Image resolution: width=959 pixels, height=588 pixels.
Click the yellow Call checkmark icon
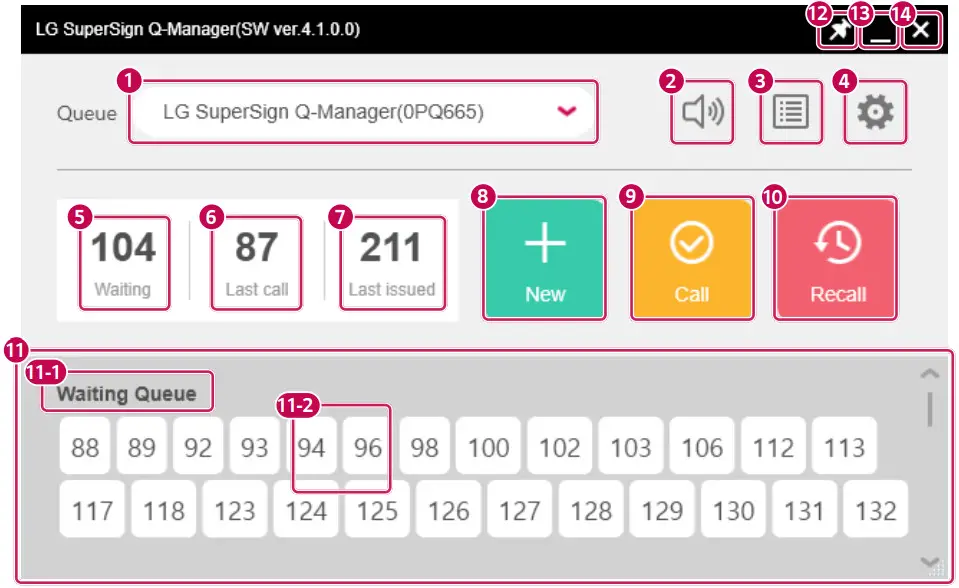[x=692, y=257]
